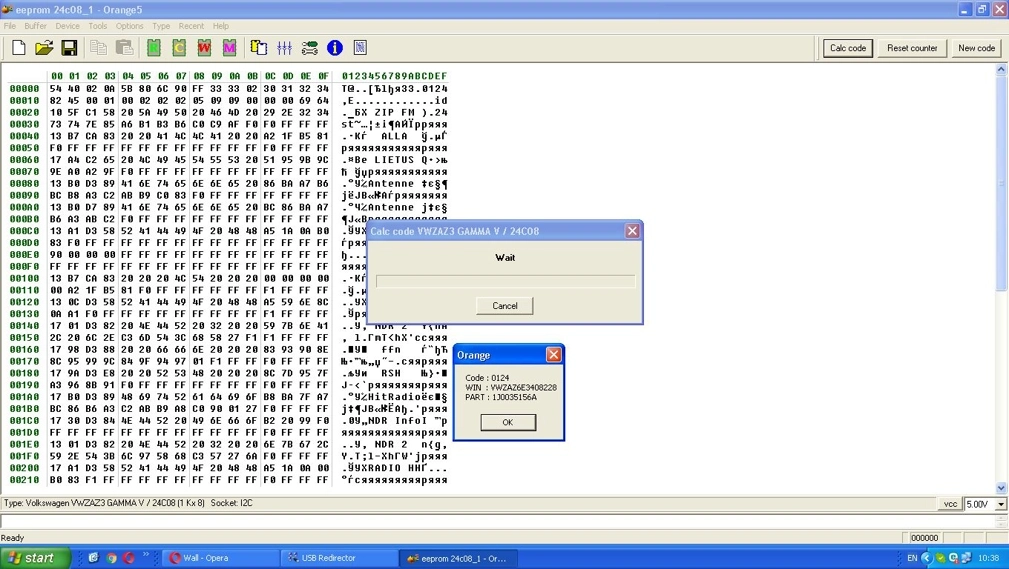Open chip type selection icon

(x=259, y=48)
